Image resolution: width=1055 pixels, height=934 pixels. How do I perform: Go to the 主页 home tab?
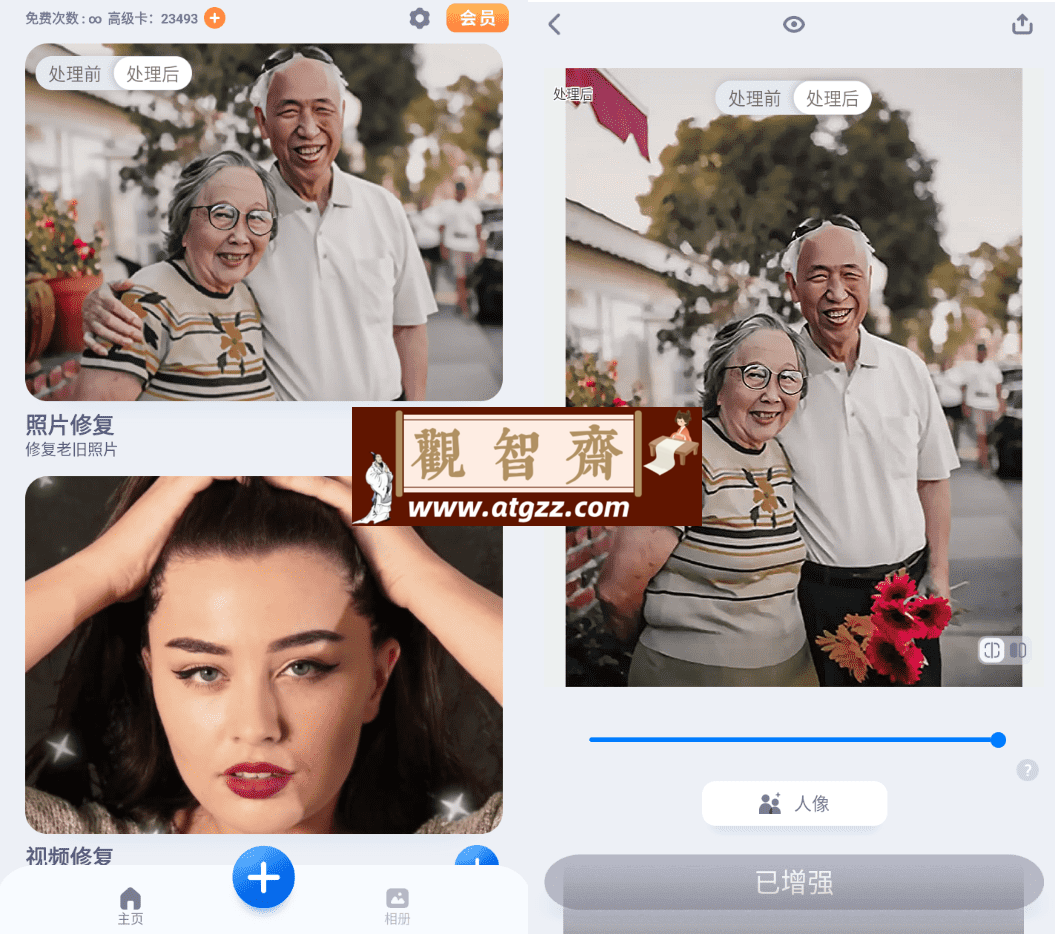[x=131, y=906]
